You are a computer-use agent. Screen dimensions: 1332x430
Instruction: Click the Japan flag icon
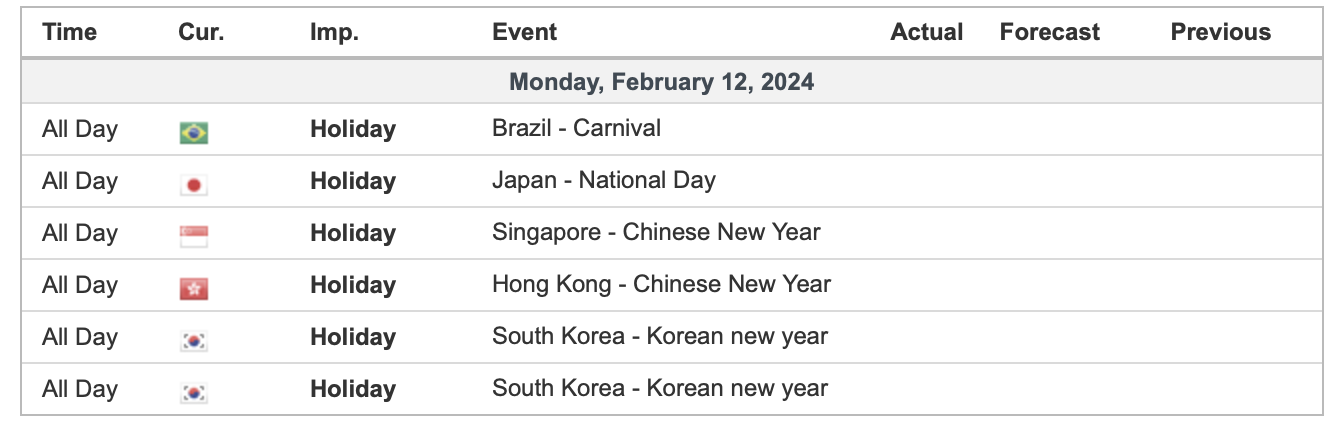[194, 185]
